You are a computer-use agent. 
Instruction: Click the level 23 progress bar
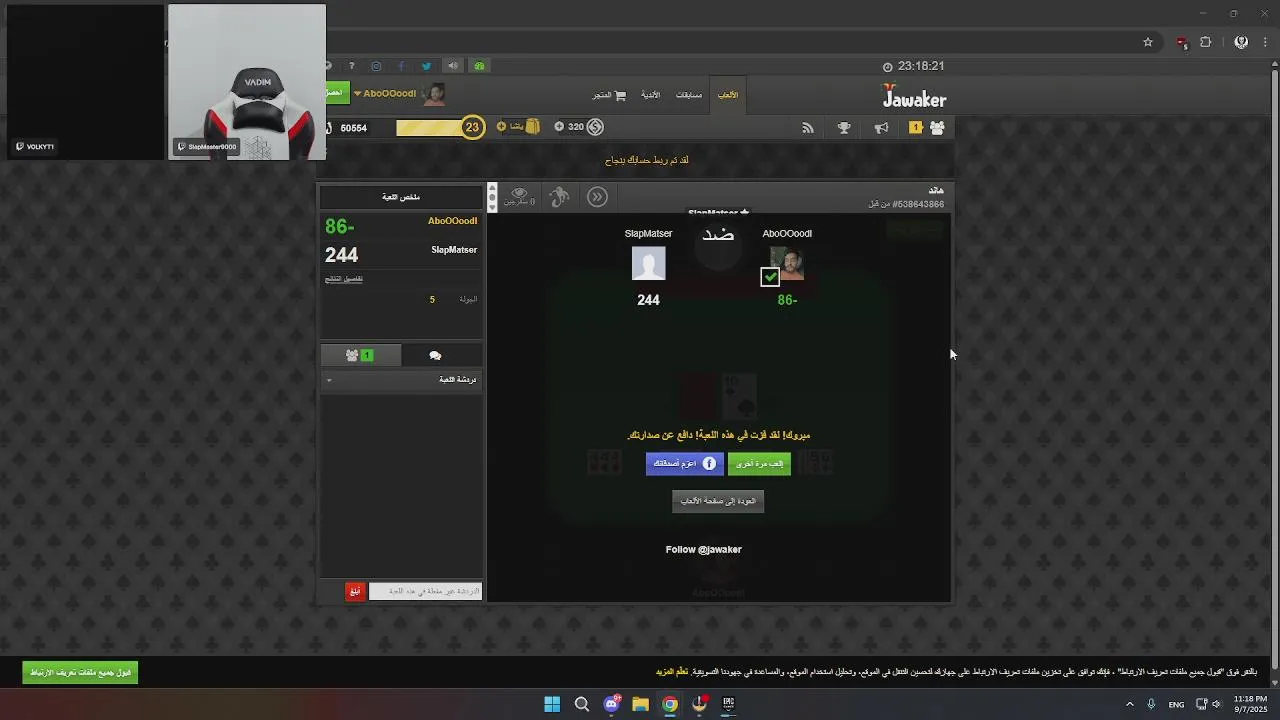tap(430, 127)
